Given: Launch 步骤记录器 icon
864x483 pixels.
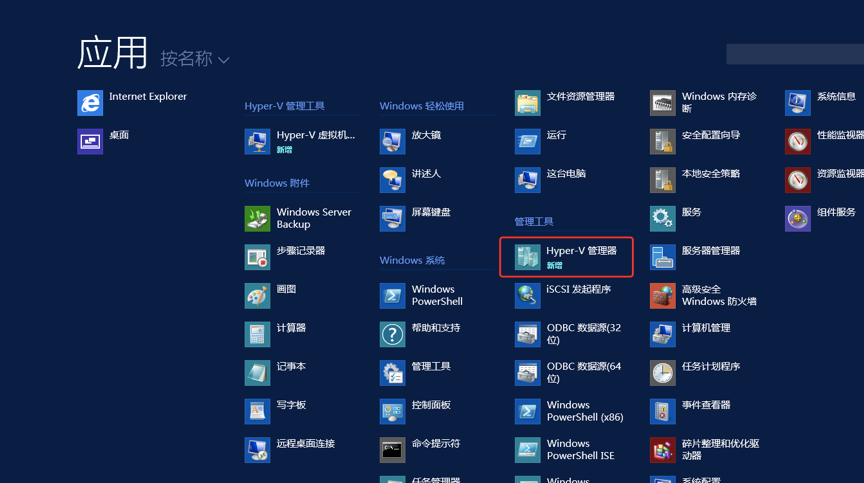Looking at the screenshot, I should (x=257, y=257).
